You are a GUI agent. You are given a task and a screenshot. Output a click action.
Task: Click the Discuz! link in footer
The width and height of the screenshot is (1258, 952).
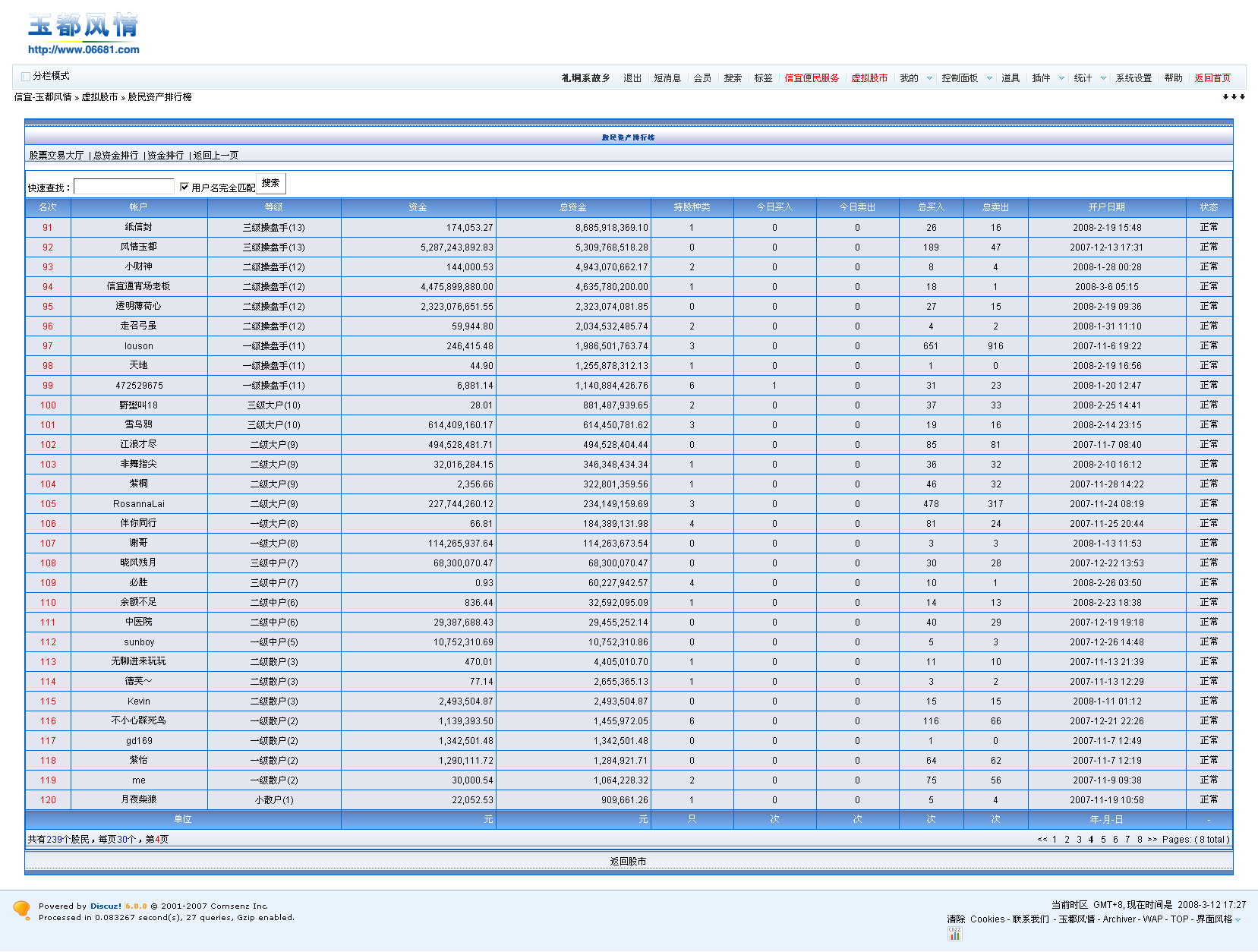pos(106,906)
